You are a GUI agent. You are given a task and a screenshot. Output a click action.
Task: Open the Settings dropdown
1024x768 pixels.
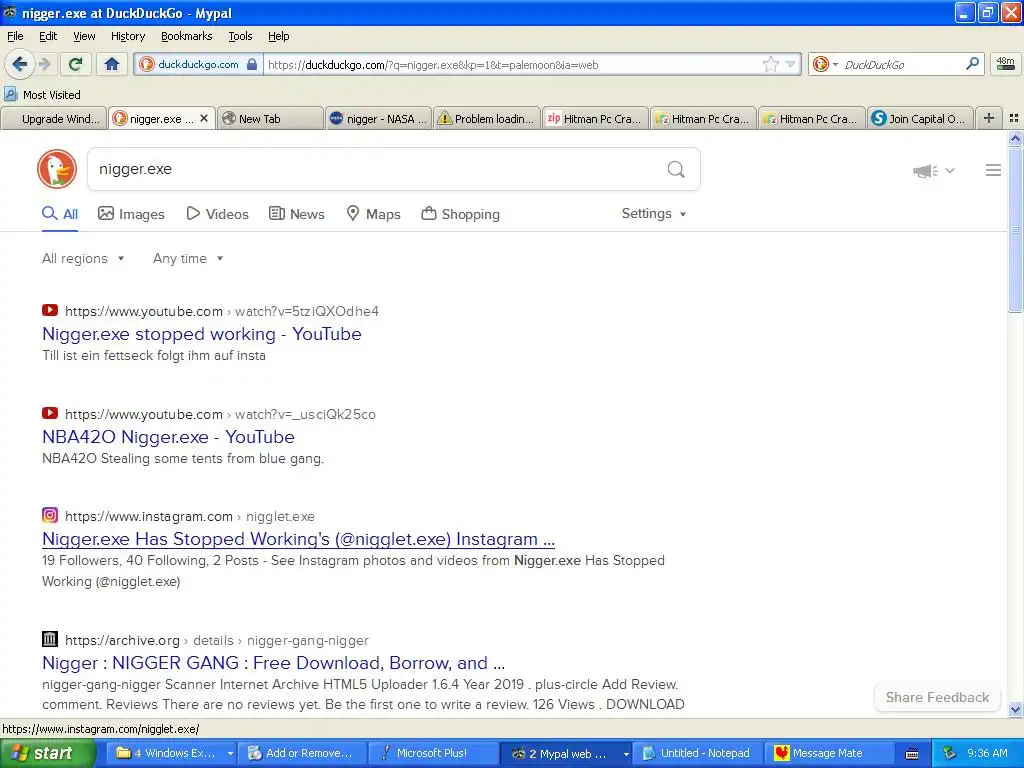click(654, 214)
